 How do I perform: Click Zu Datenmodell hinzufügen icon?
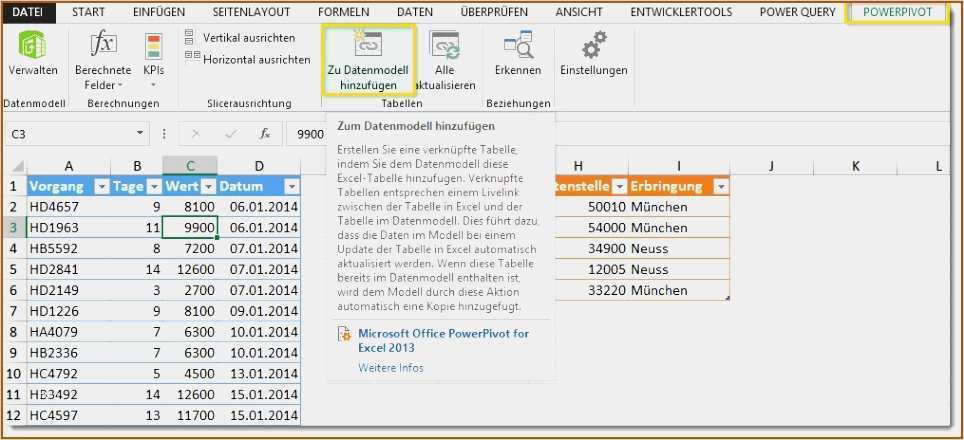click(368, 44)
